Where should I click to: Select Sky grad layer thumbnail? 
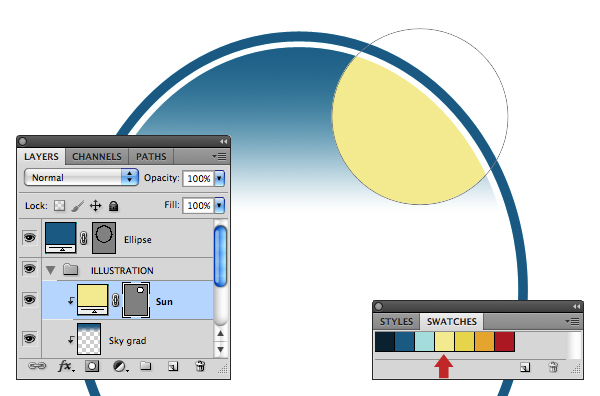[89, 339]
